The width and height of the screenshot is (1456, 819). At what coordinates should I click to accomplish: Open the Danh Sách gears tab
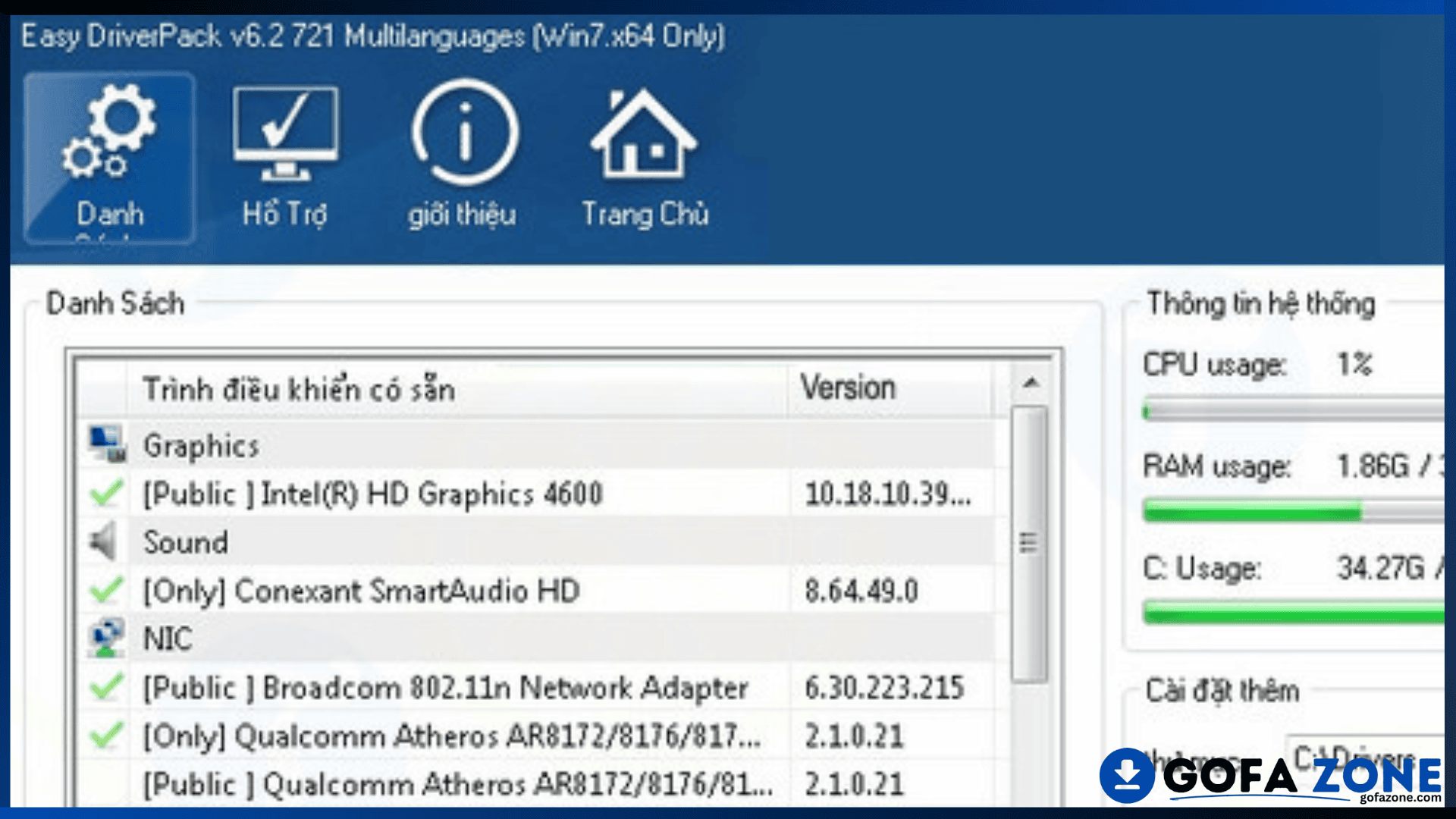point(110,158)
